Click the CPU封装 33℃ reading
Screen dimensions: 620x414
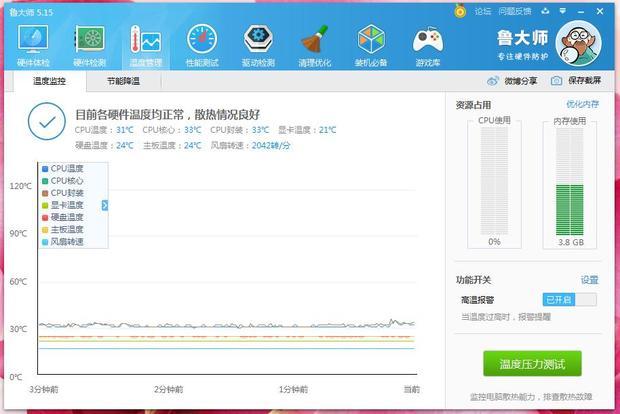(240, 130)
